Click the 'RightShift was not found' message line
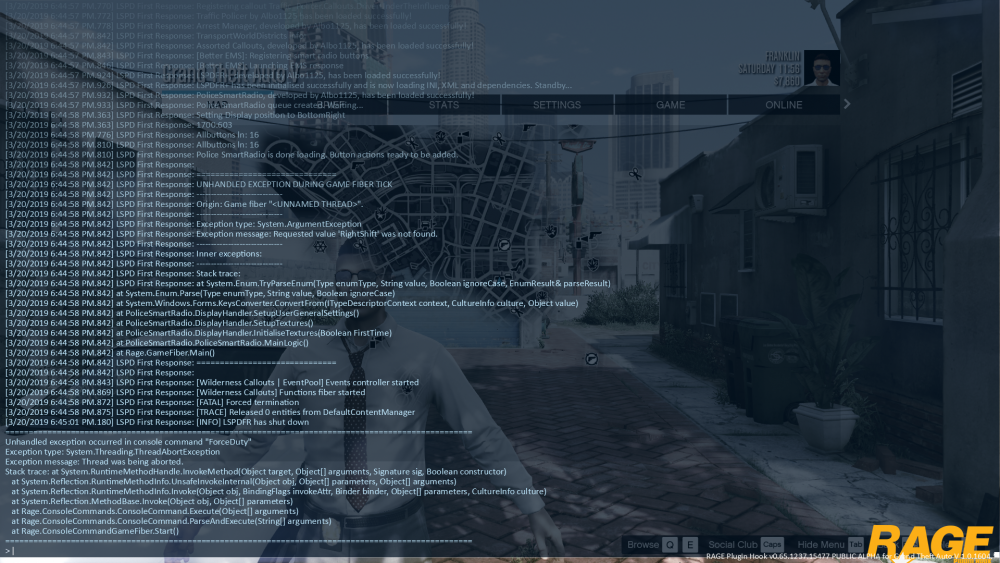Viewport: 1000px width, 563px height. [x=221, y=234]
